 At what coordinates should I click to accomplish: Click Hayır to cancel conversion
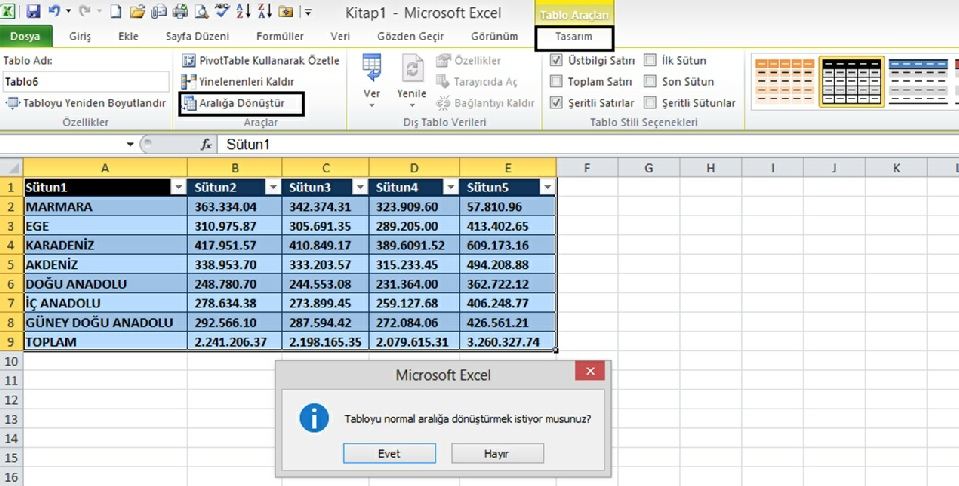click(497, 454)
